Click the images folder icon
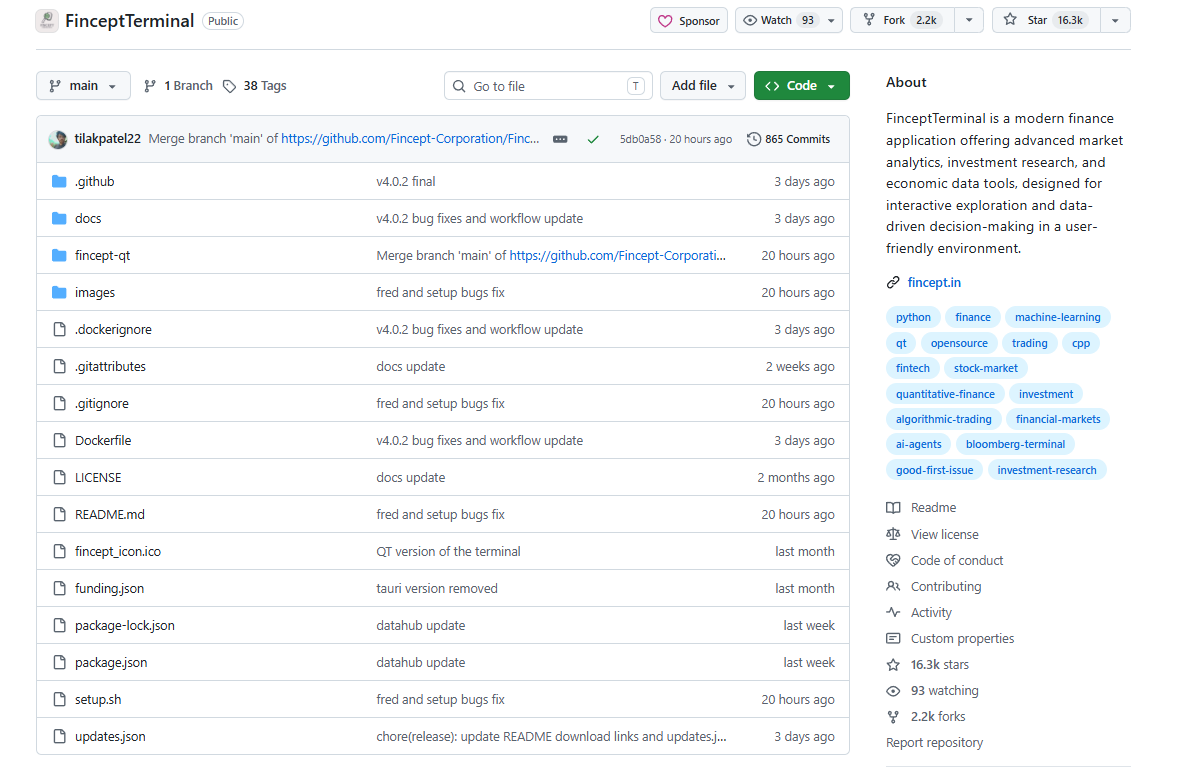This screenshot has height=770, width=1177. (x=59, y=292)
